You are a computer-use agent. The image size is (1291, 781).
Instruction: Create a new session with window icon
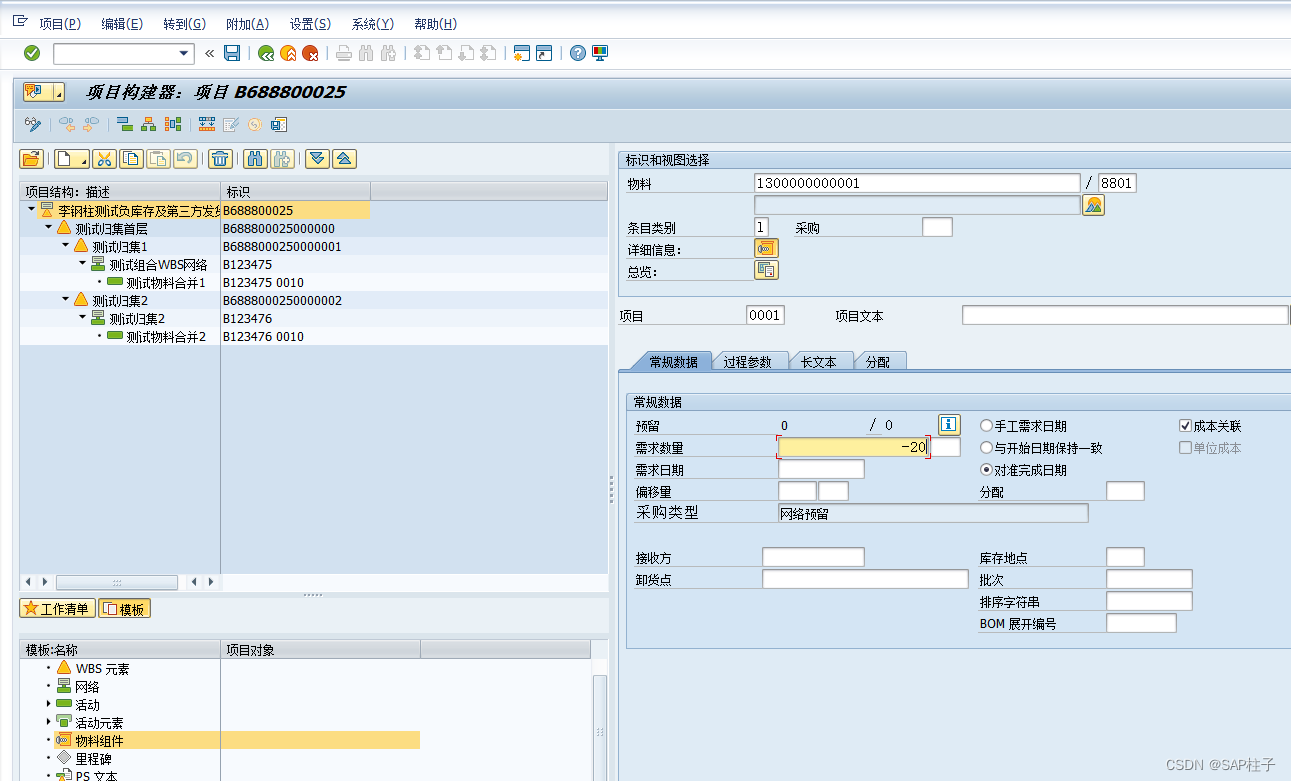pyautogui.click(x=521, y=53)
